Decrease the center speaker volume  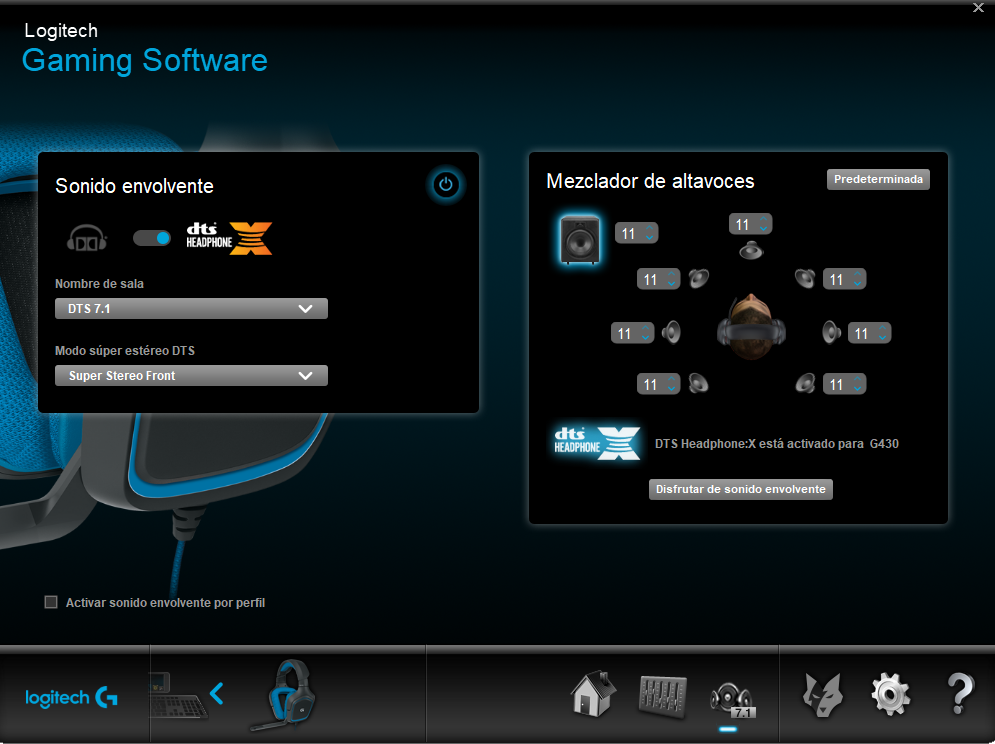(x=763, y=229)
